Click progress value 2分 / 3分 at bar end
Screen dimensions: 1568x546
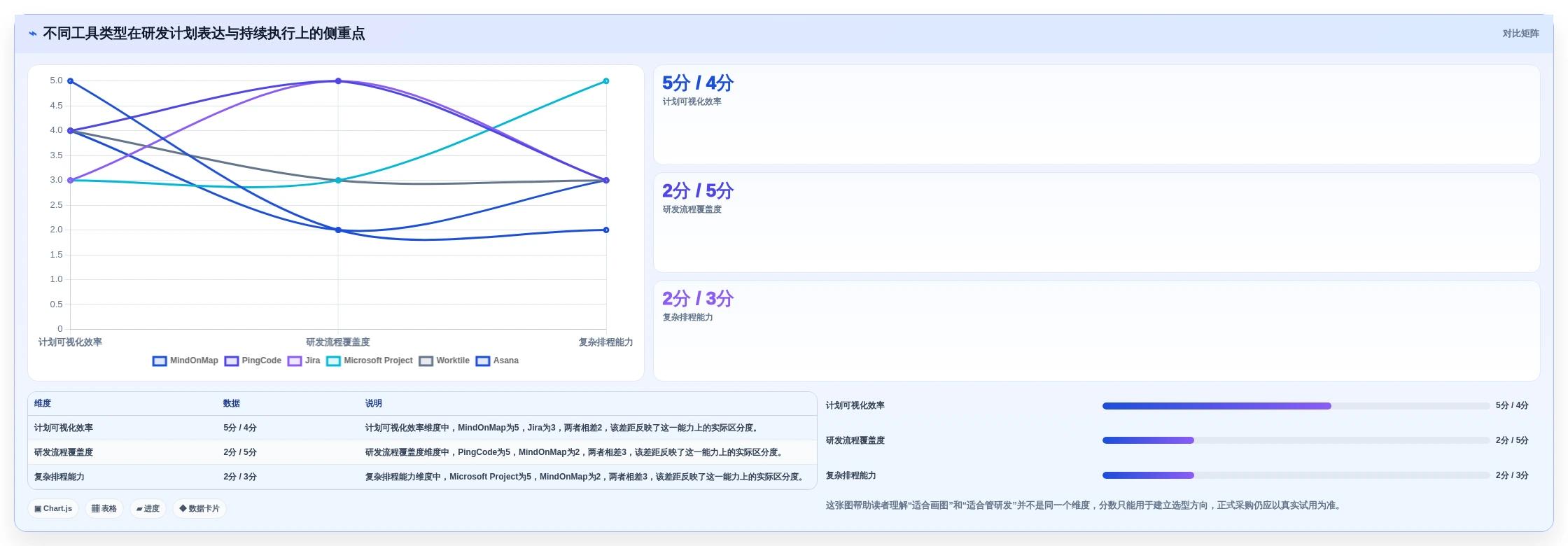pos(1512,475)
